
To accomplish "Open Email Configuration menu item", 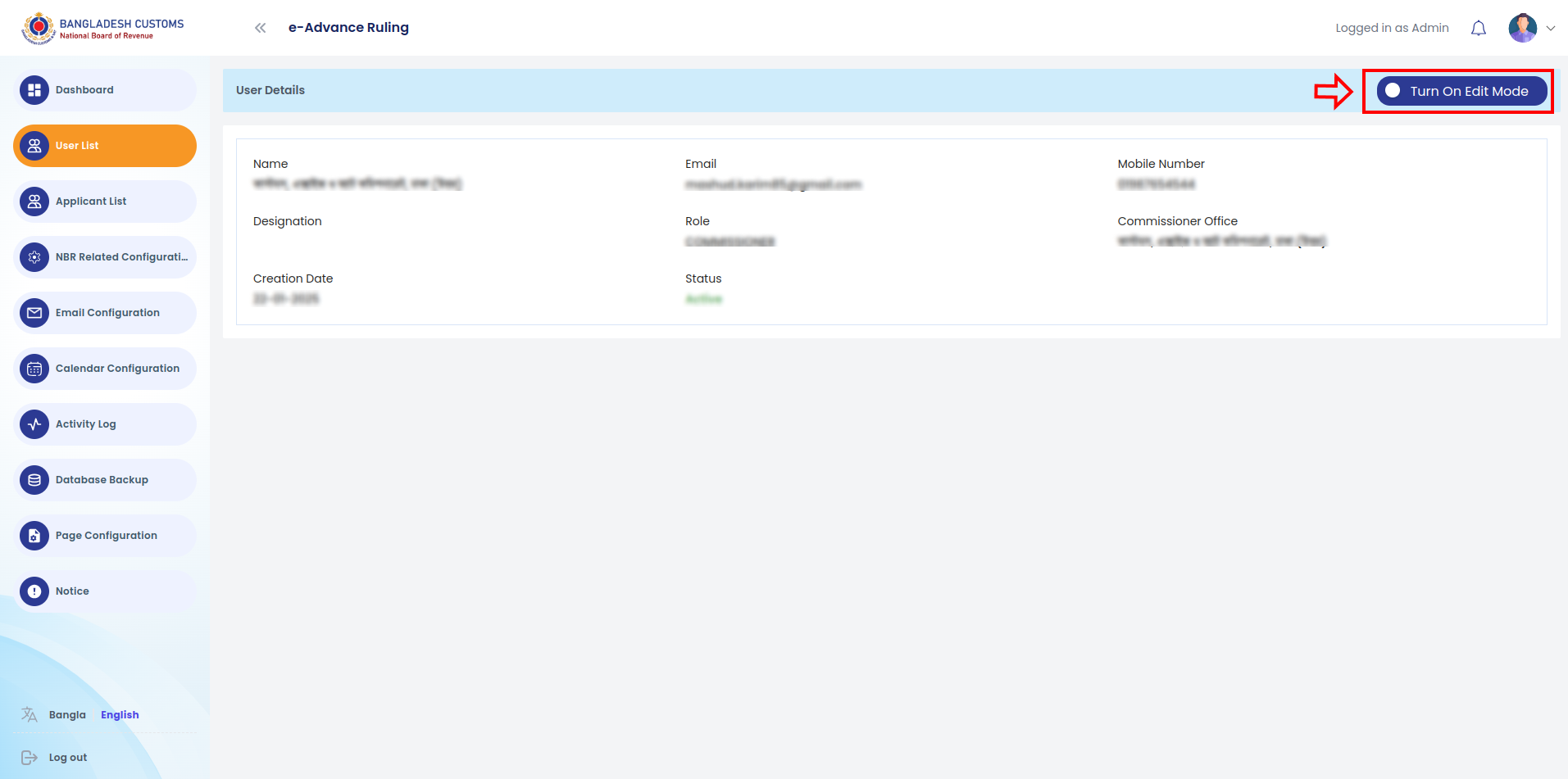I will (105, 313).
